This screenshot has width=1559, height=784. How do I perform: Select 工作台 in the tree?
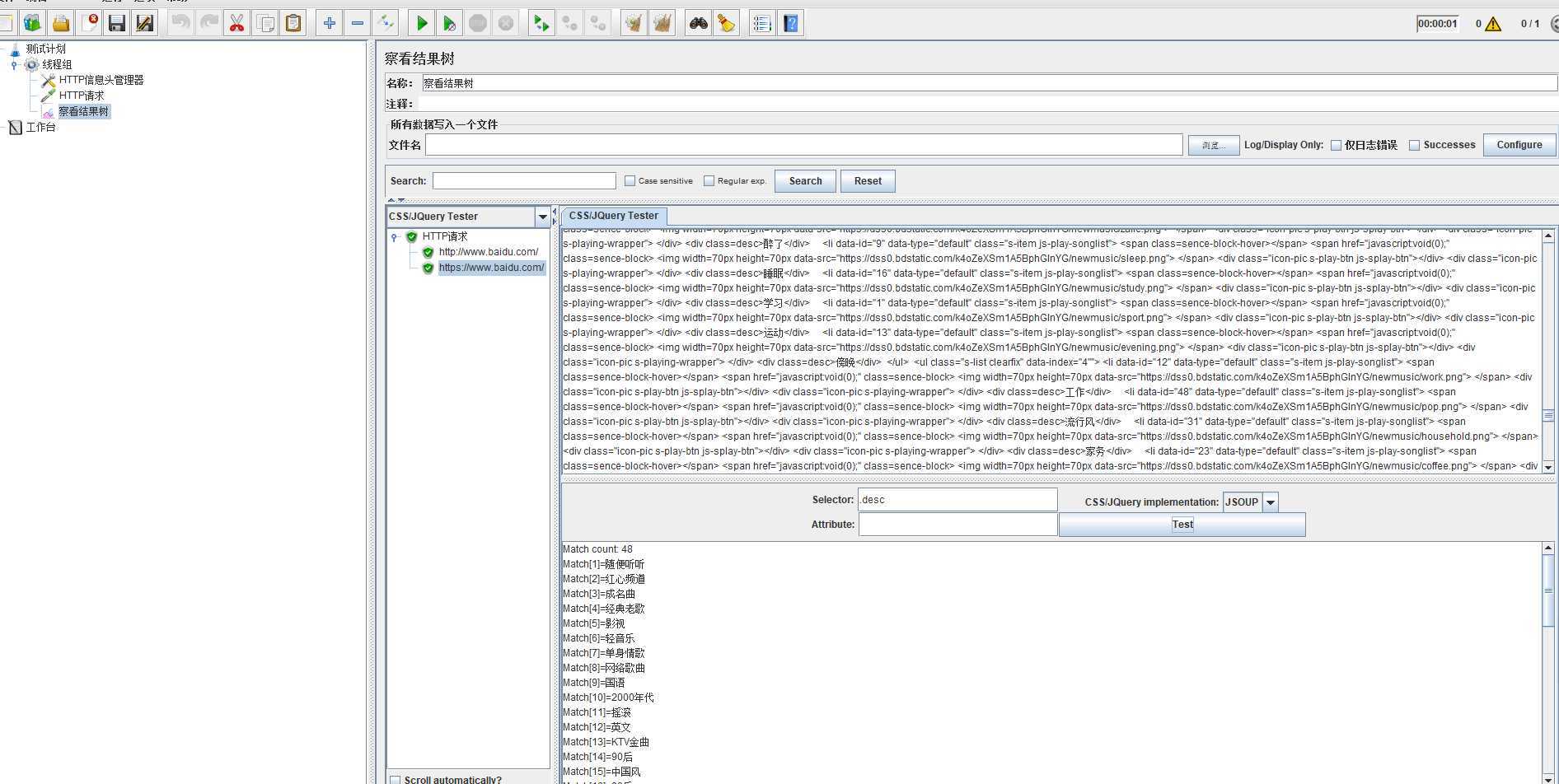point(40,128)
